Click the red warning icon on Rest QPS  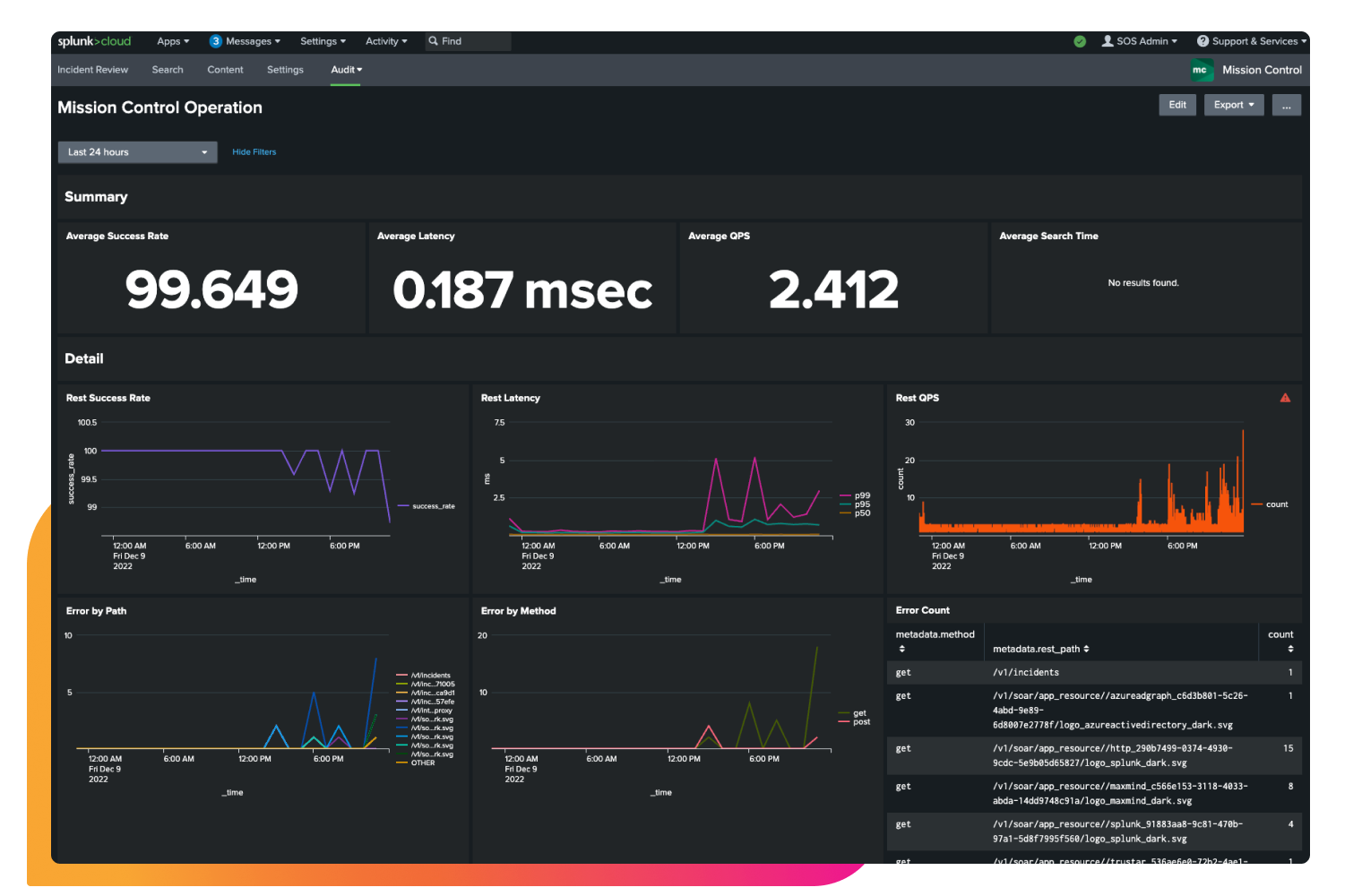click(1285, 398)
